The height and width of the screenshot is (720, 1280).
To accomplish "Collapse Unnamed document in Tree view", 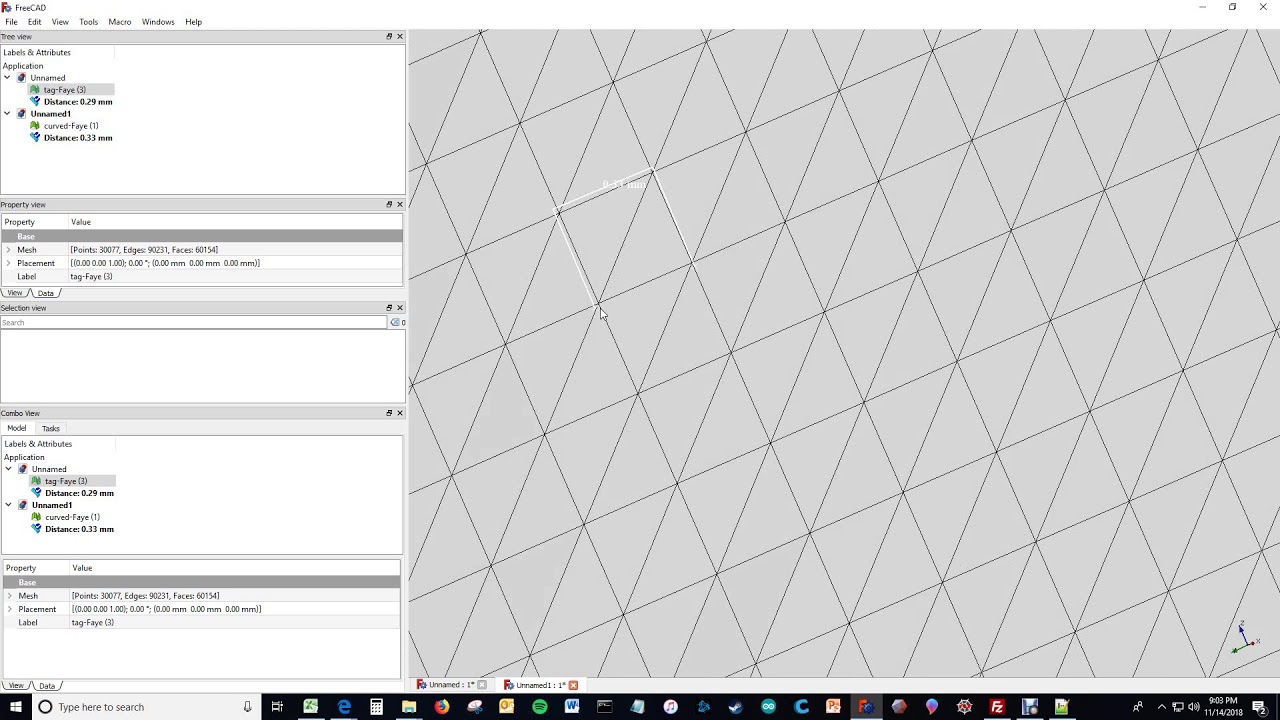I will click(x=7, y=78).
